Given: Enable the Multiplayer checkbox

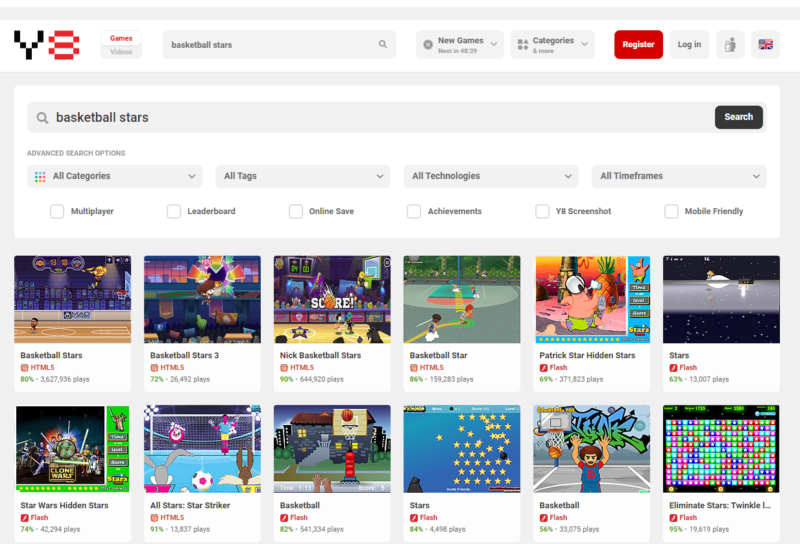Looking at the screenshot, I should [57, 211].
